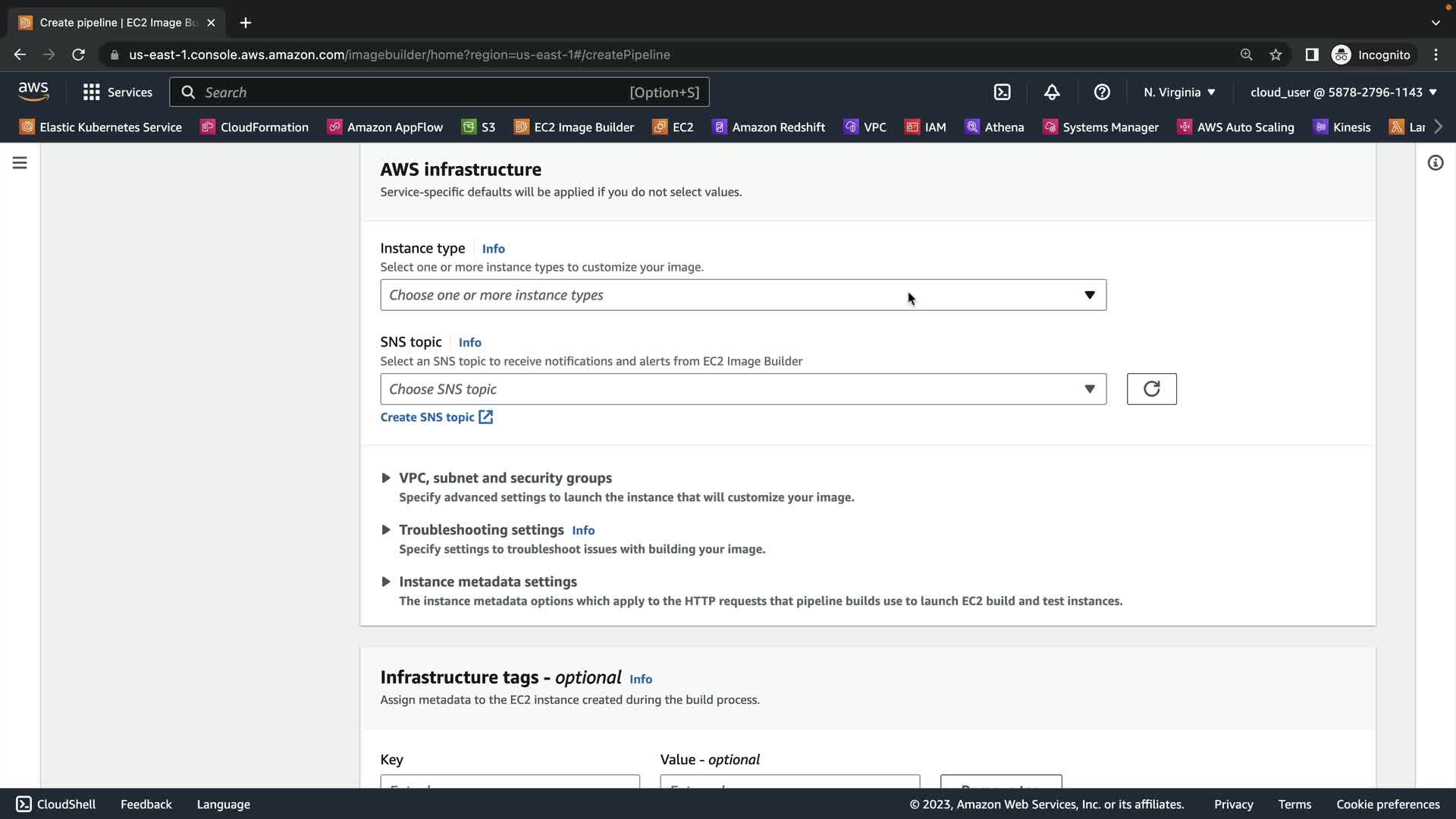Open the EC2 Image Builder bookmark
Viewport: 1456px width, 819px height.
(x=574, y=127)
